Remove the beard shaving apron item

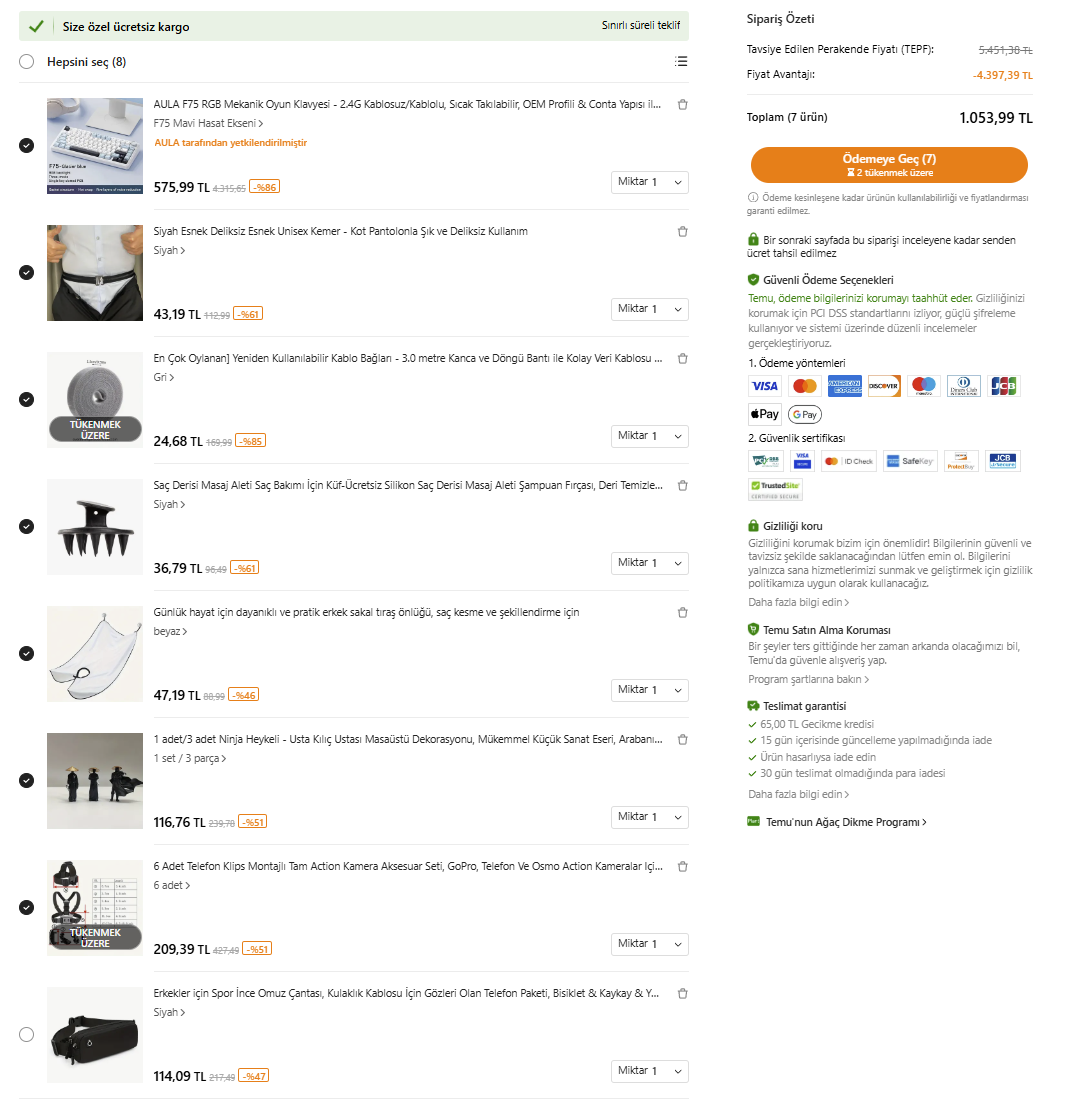click(x=682, y=612)
